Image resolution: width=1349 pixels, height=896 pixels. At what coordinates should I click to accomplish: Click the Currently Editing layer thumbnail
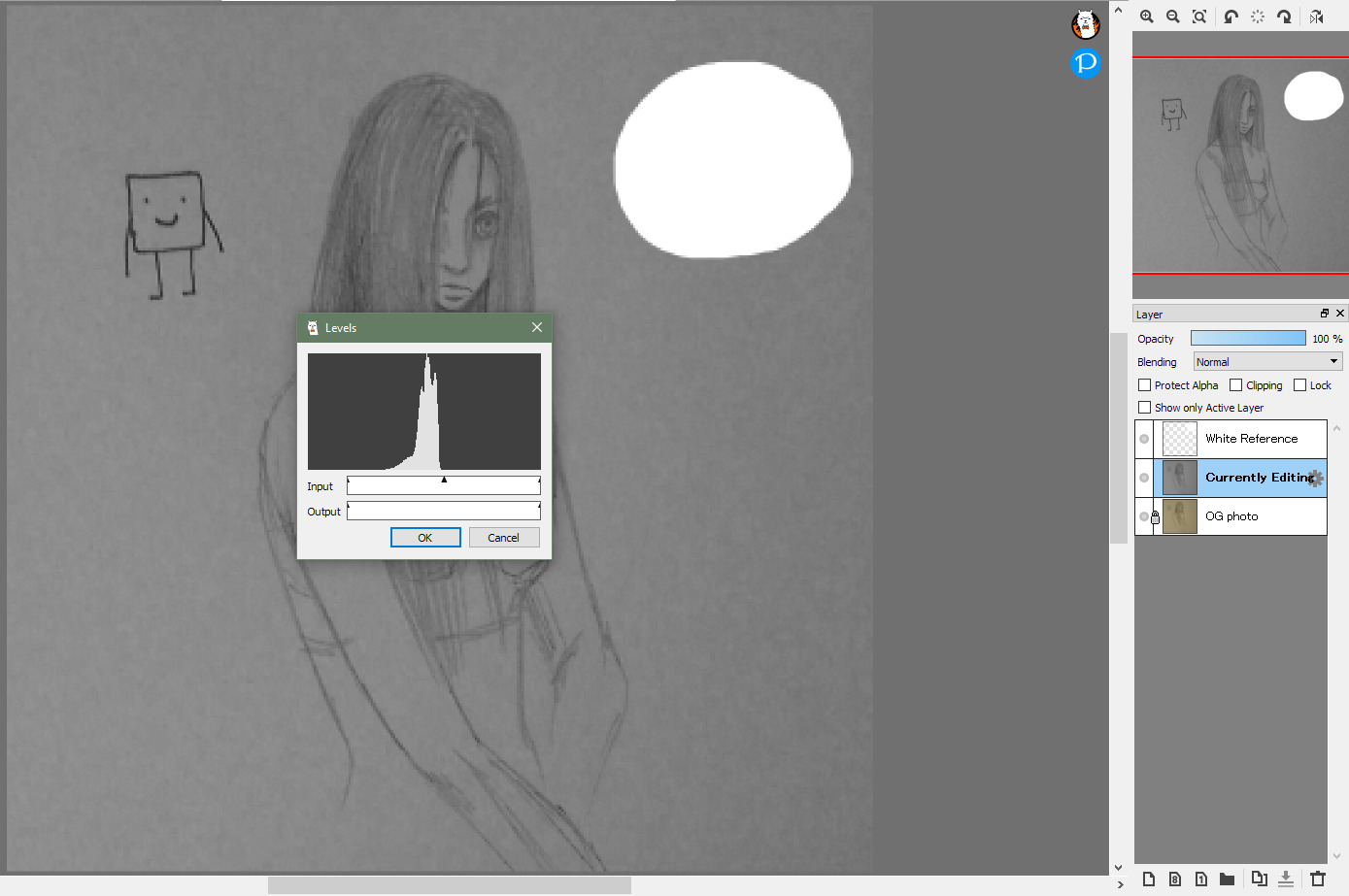tap(1180, 478)
